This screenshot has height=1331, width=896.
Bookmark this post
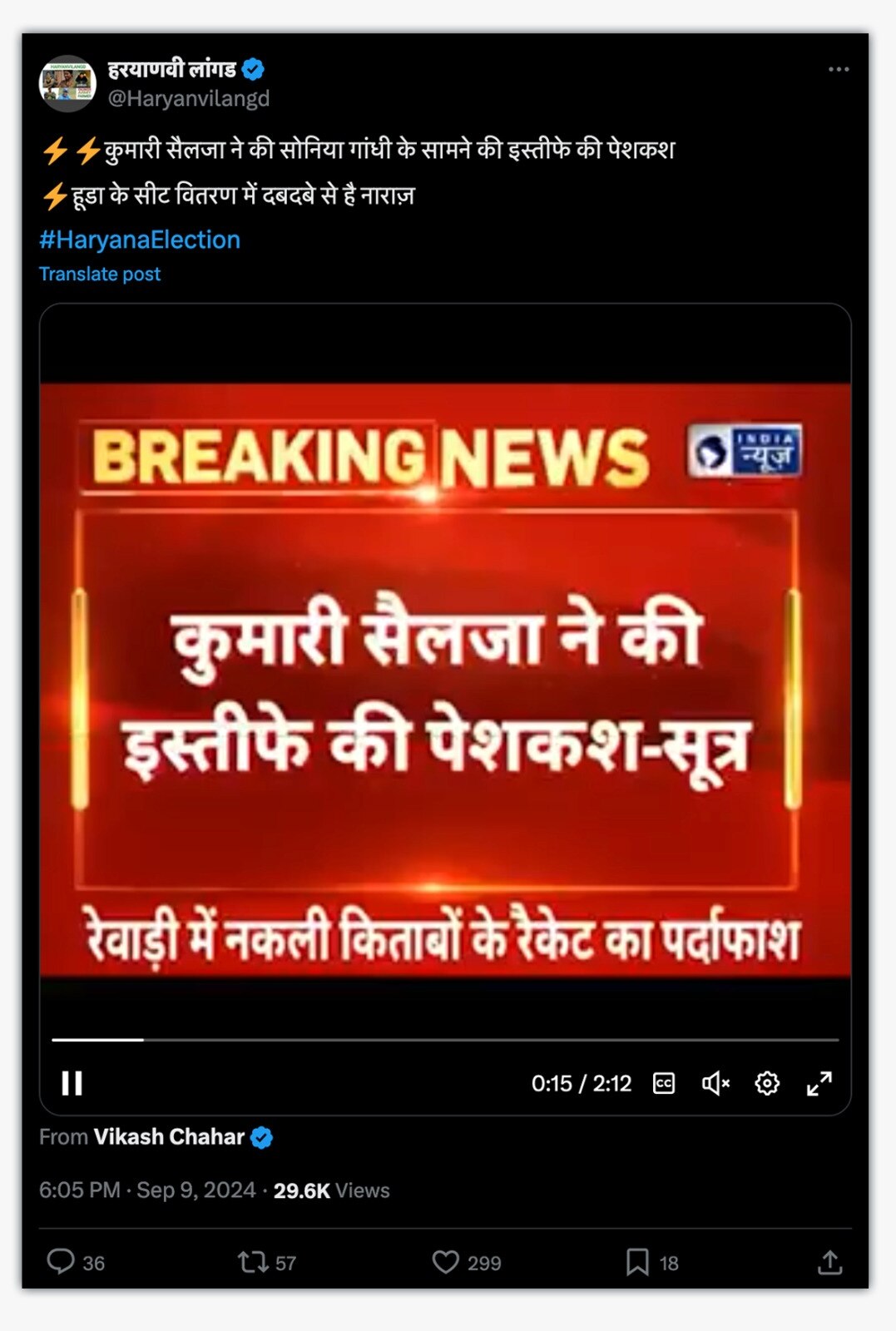(637, 1262)
